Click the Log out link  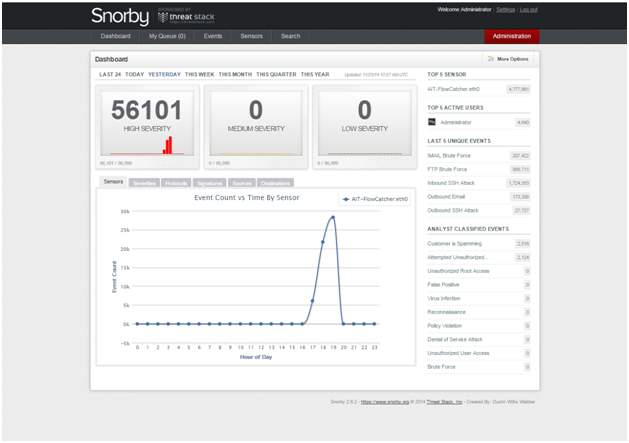point(529,9)
